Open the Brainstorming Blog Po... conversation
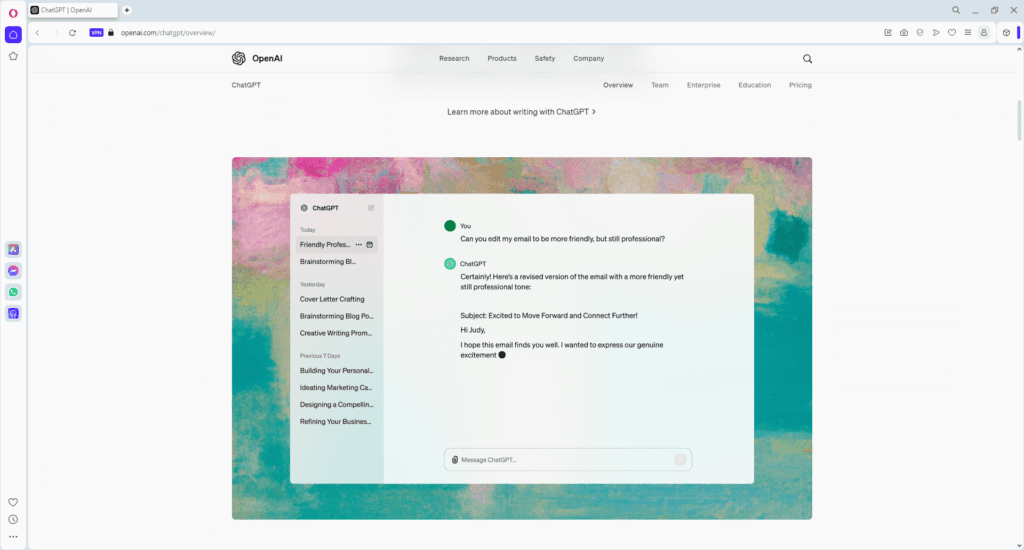 [336, 316]
